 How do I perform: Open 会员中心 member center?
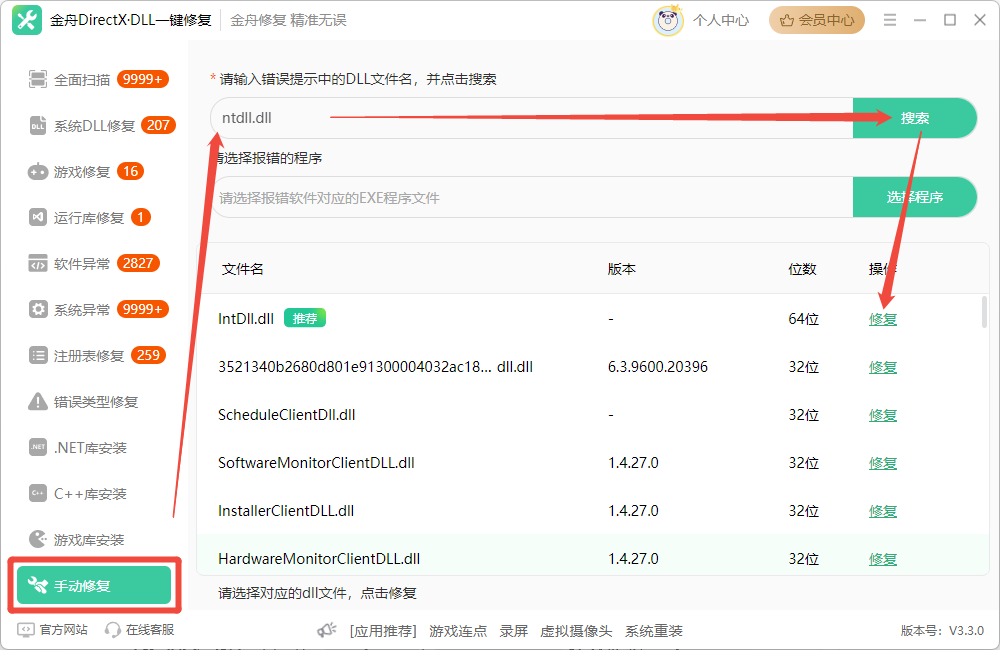(817, 19)
